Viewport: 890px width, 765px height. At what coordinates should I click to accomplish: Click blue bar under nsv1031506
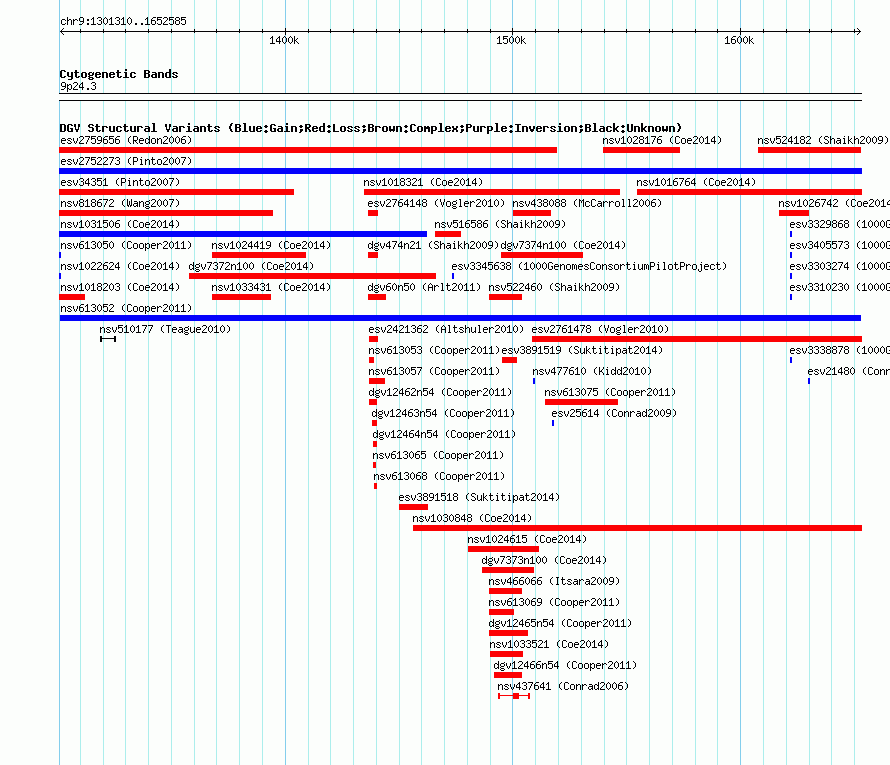(x=243, y=234)
